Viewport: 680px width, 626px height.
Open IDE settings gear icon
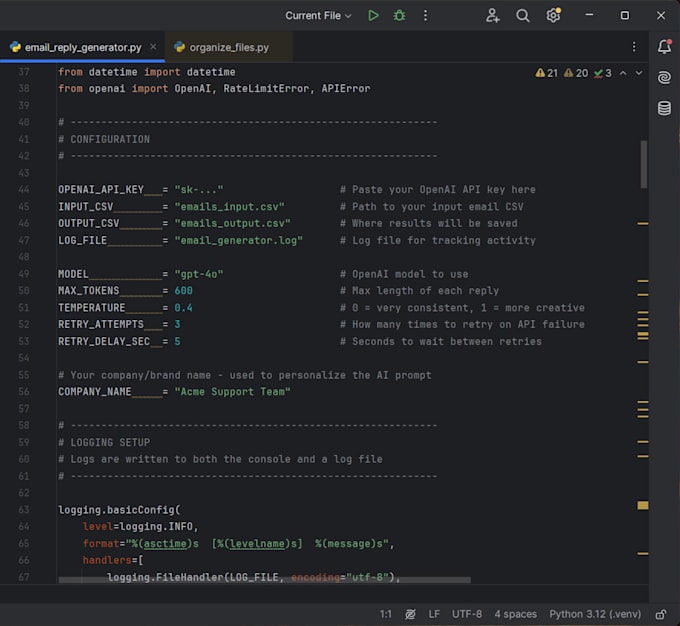(553, 16)
